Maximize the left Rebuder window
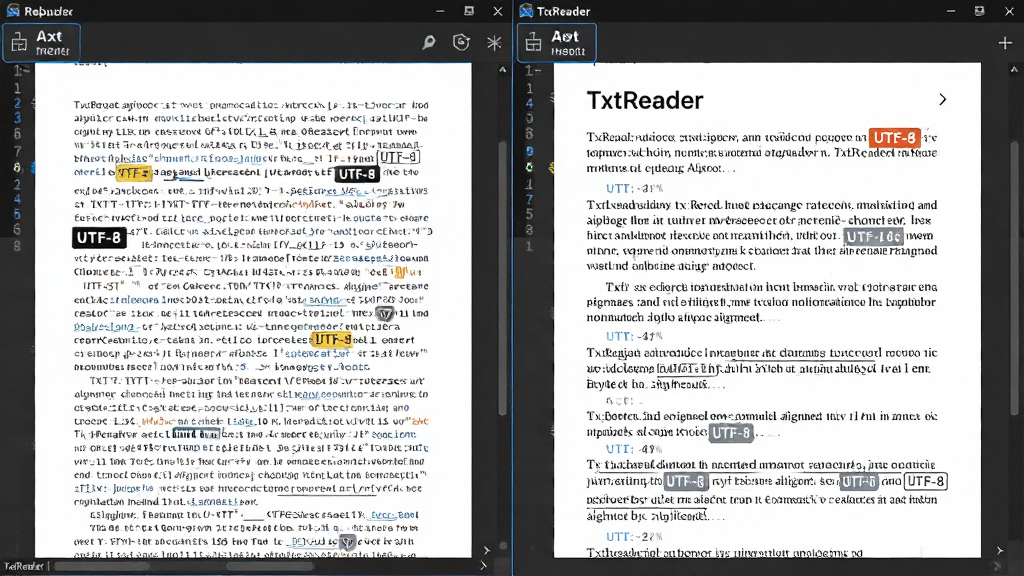The width and height of the screenshot is (1024, 576). click(469, 11)
